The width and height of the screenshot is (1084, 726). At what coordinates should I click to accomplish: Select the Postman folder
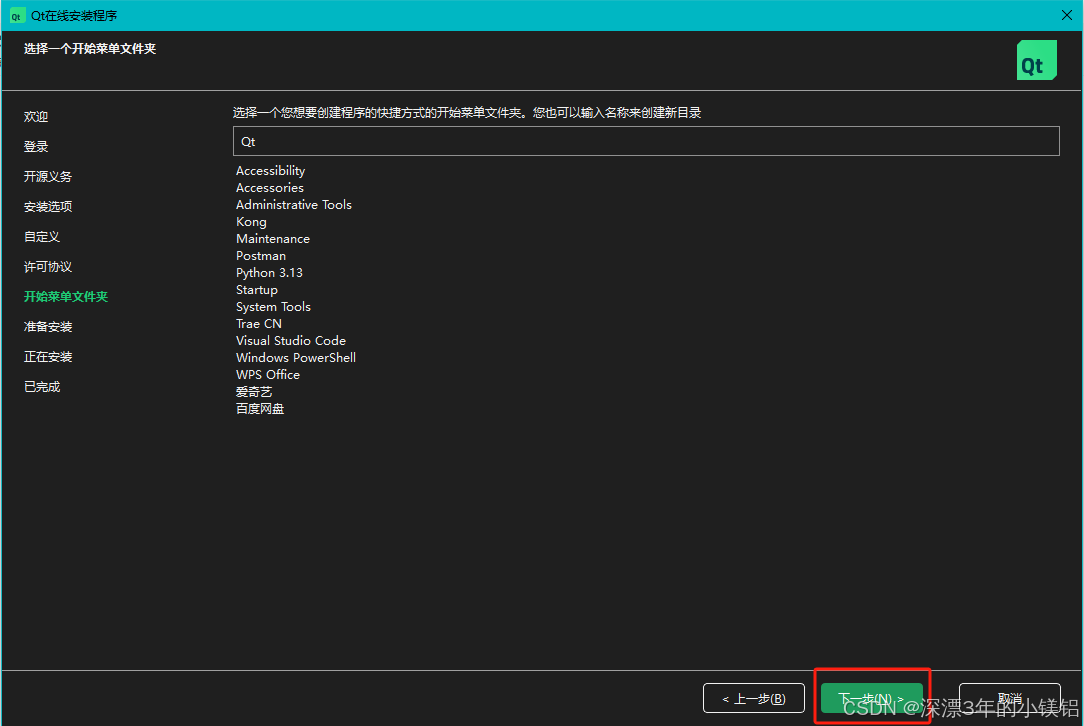click(x=261, y=256)
